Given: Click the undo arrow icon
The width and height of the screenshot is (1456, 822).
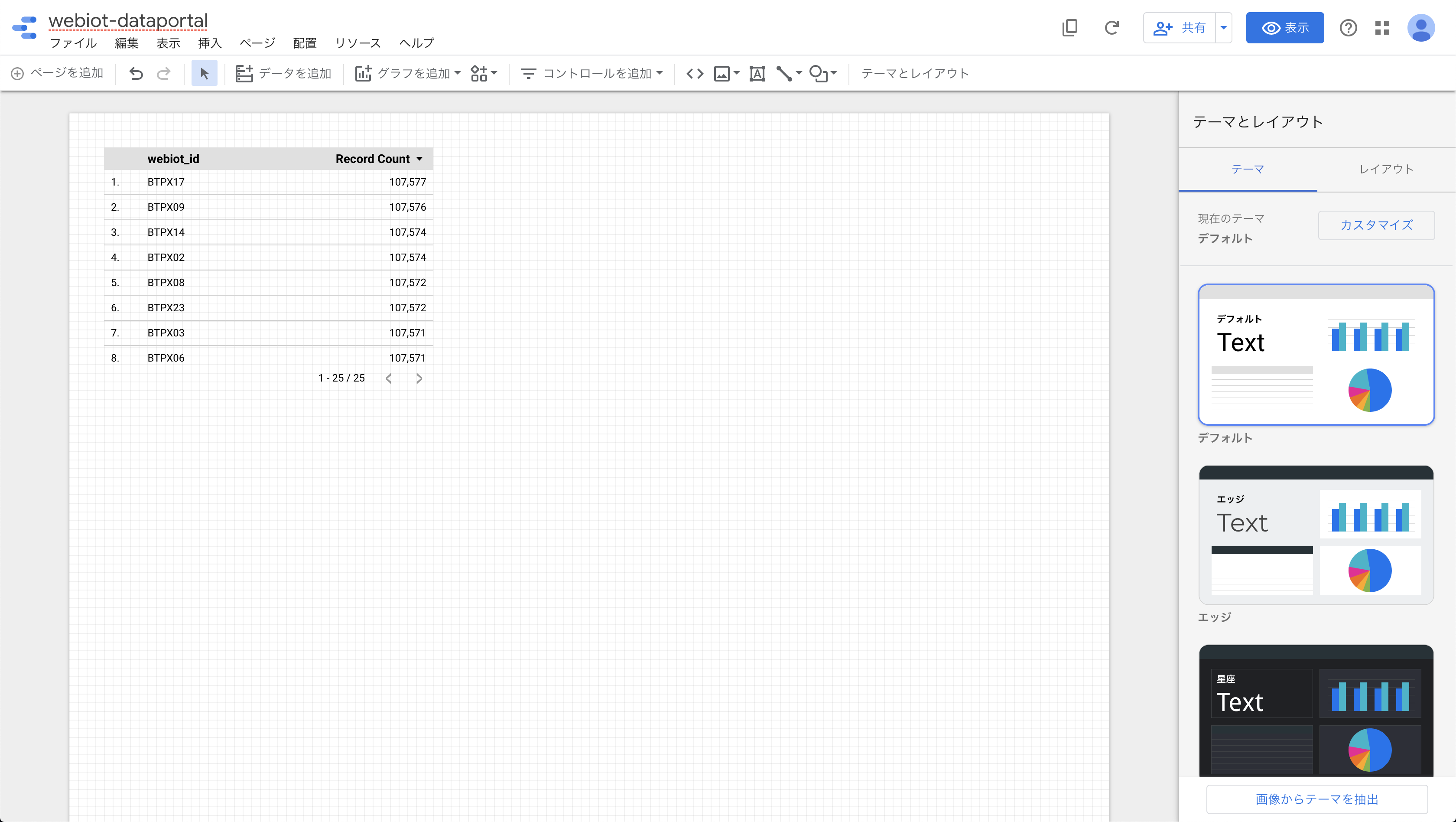Looking at the screenshot, I should click(x=136, y=74).
